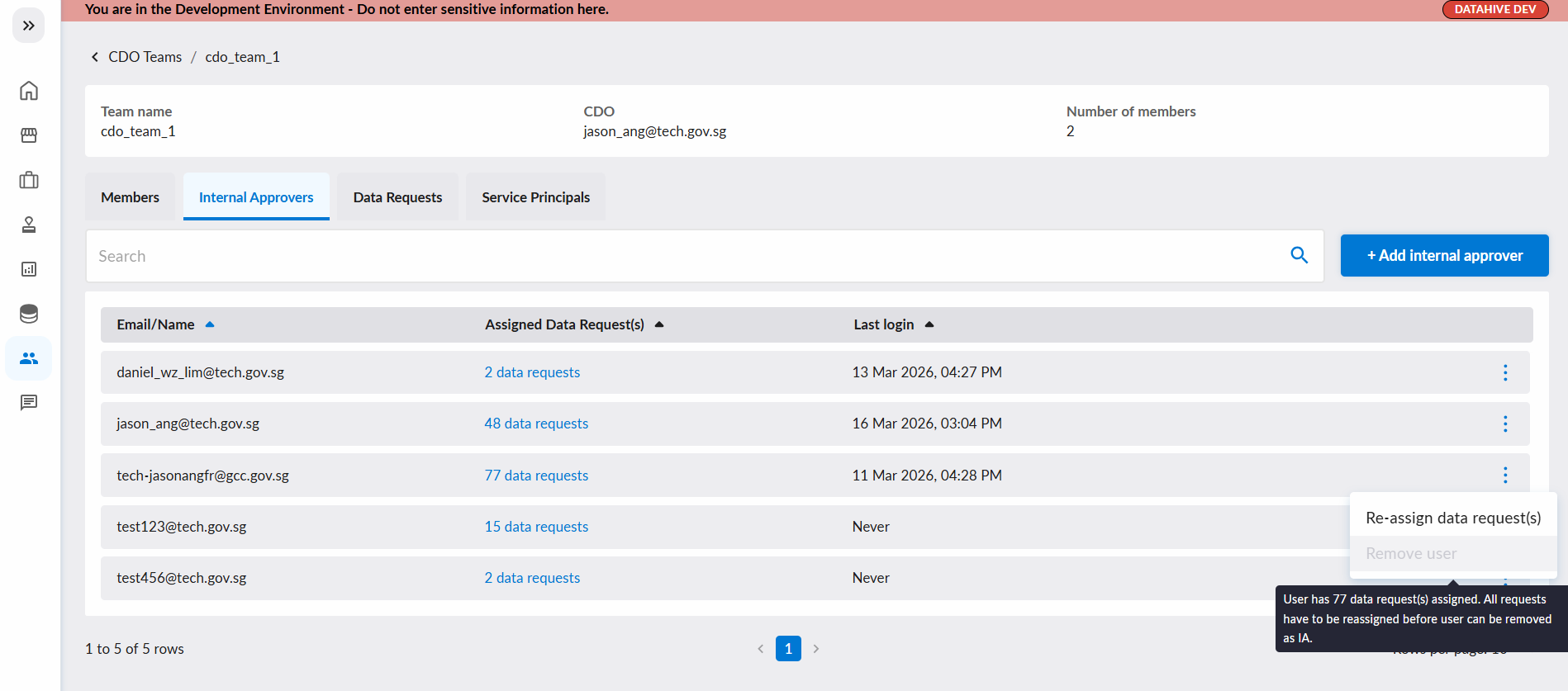Open the briefcase icon in sidebar
1568x691 pixels.
point(29,180)
